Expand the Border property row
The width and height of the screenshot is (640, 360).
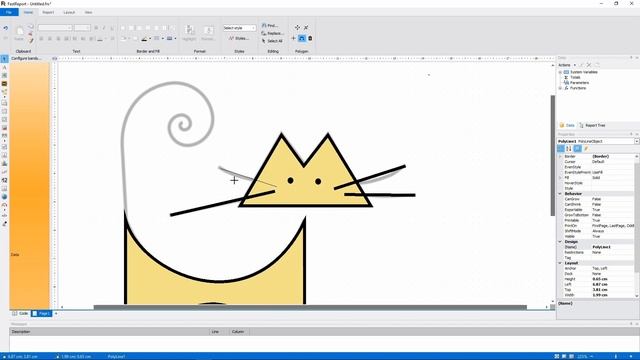(x=560, y=156)
